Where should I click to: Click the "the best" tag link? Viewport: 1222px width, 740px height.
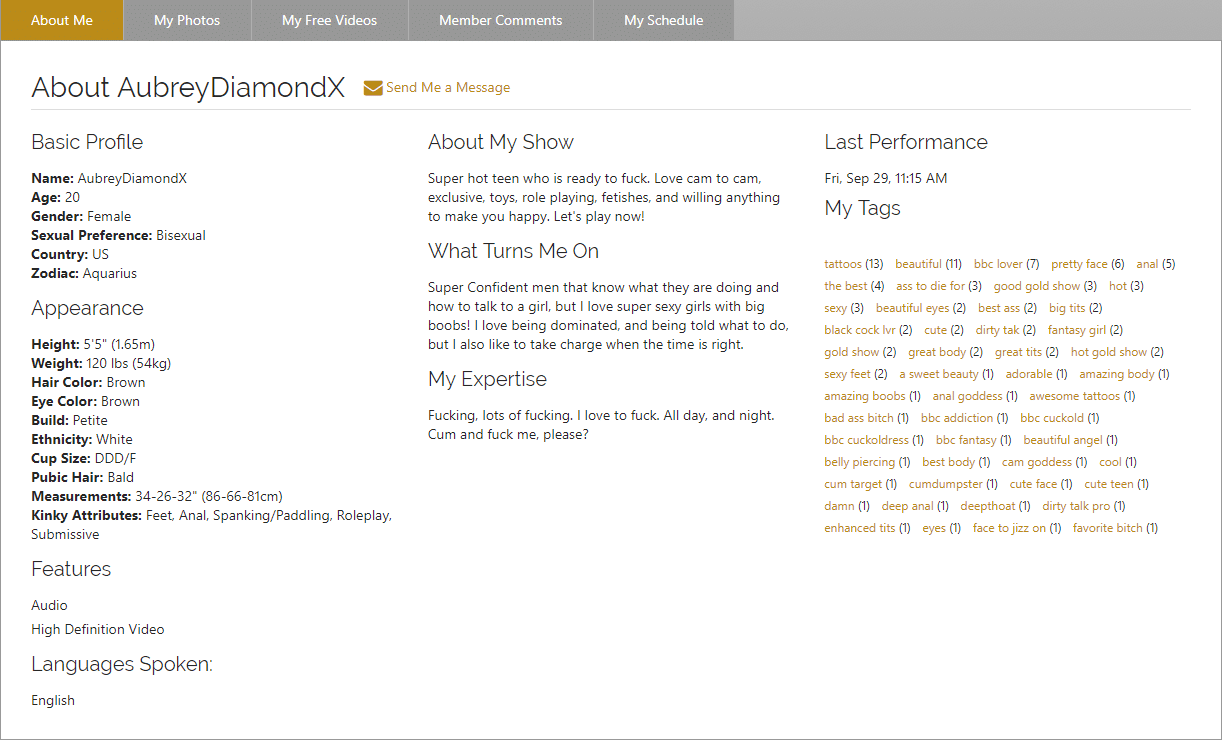coord(846,286)
